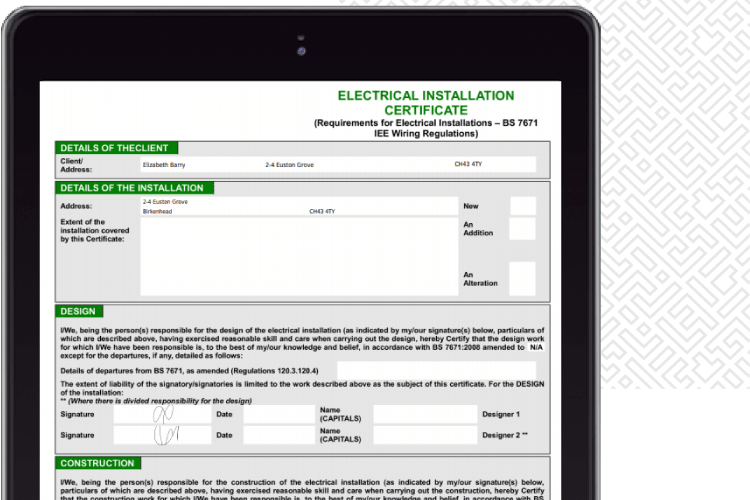Viewport: 750px width, 500px height.
Task: Tick the New installation checkbox
Action: [x=522, y=206]
